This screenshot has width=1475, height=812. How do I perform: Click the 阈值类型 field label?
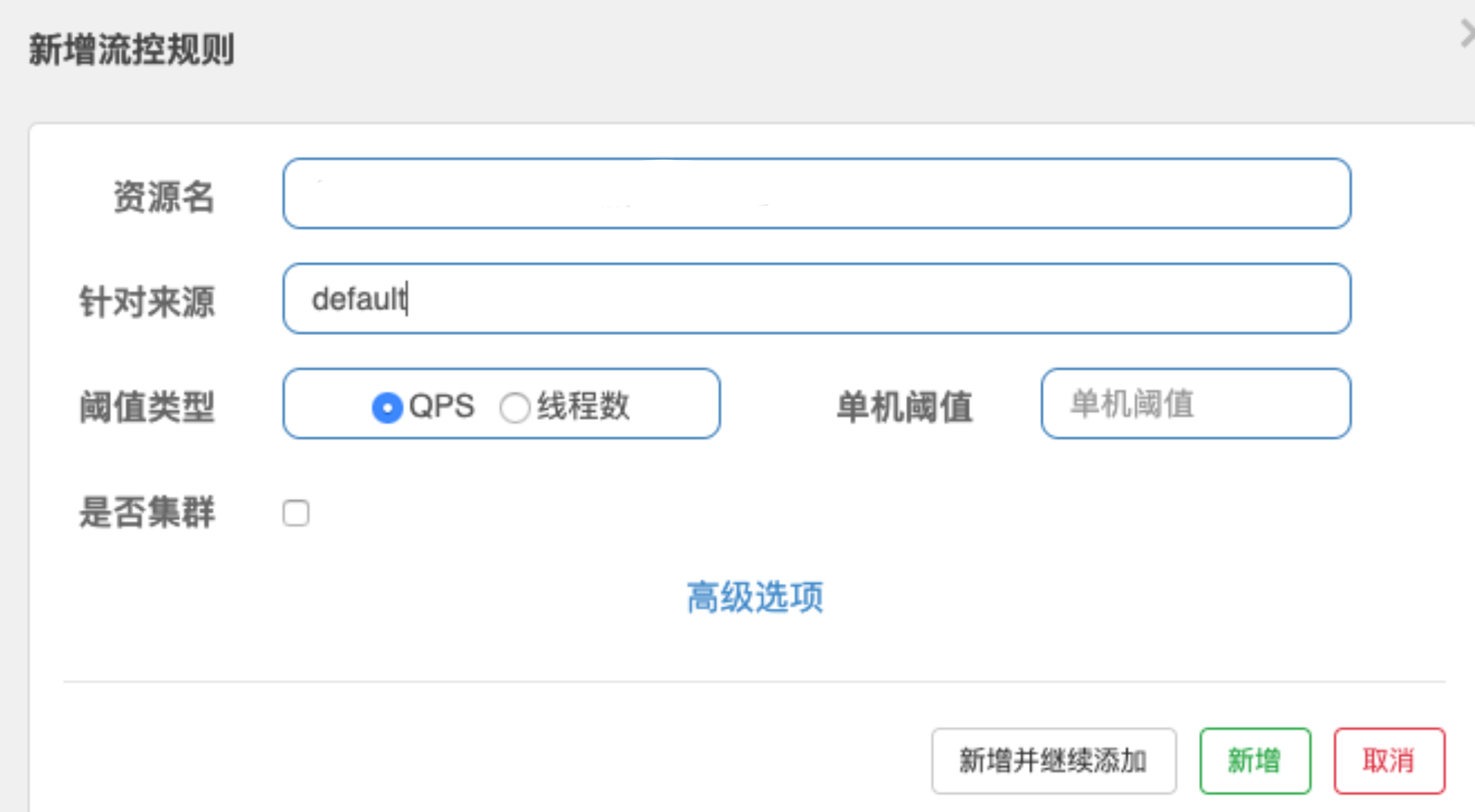[147, 407]
